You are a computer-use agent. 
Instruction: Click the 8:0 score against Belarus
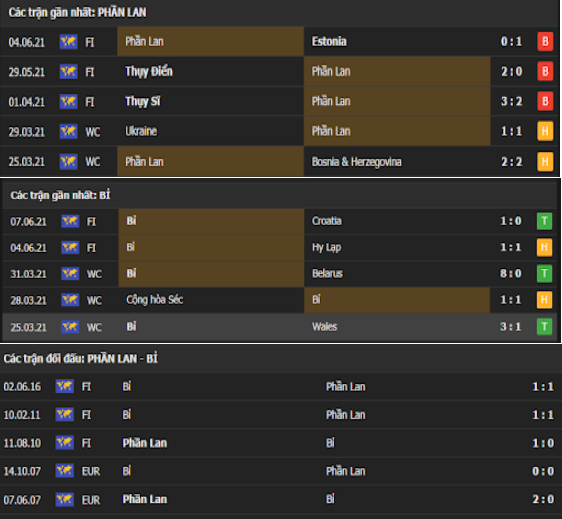[511, 273]
